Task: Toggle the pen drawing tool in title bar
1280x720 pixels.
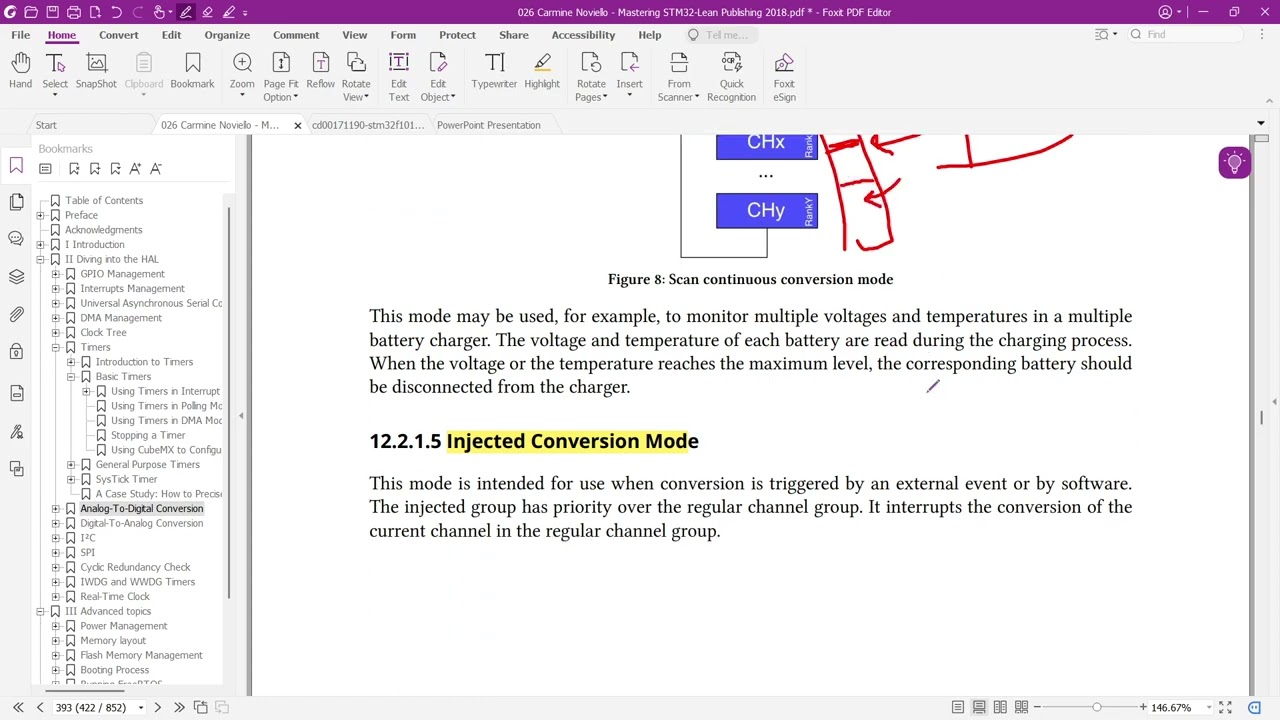Action: (x=185, y=12)
